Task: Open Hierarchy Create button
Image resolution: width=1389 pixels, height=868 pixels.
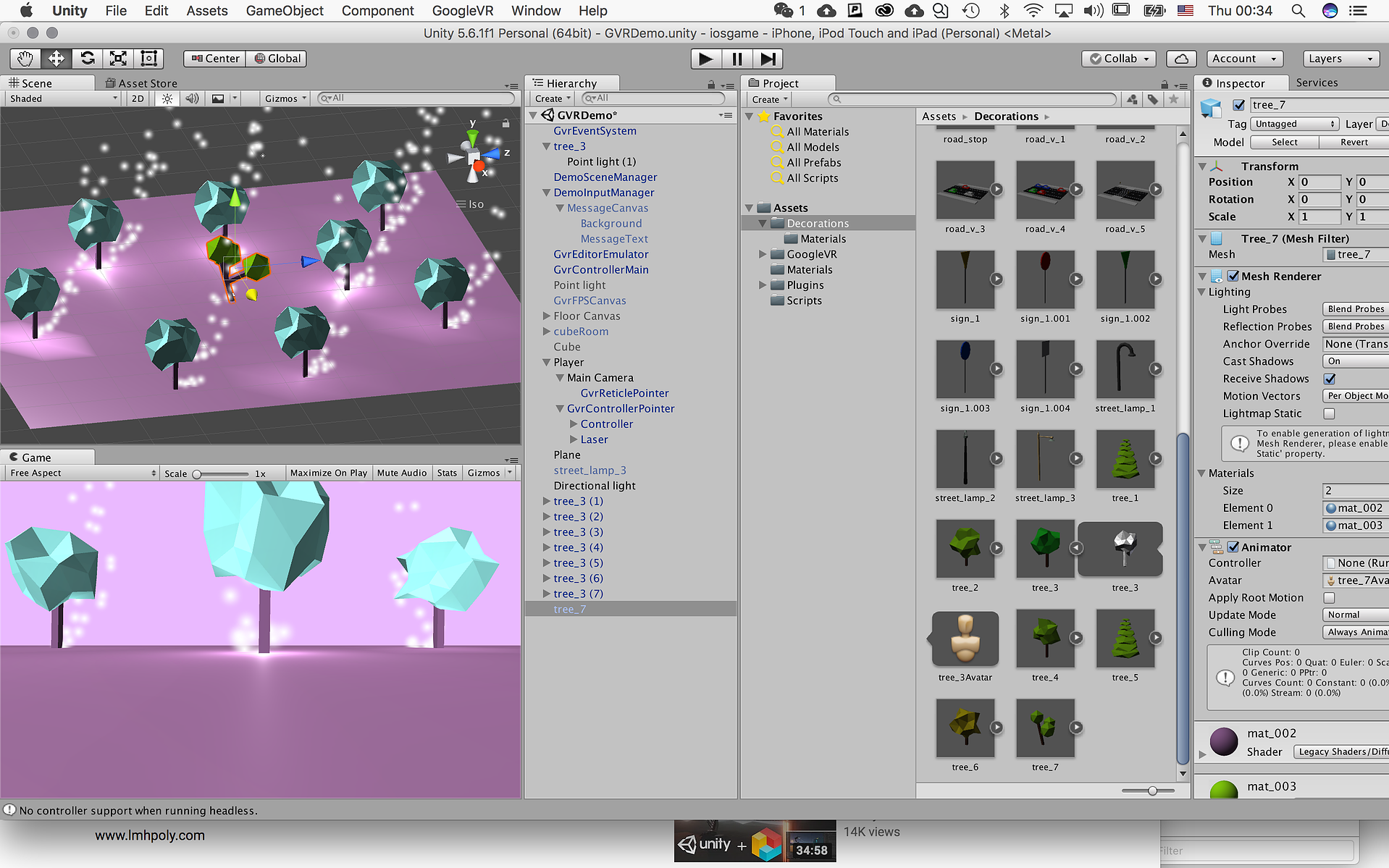Action: point(553,98)
